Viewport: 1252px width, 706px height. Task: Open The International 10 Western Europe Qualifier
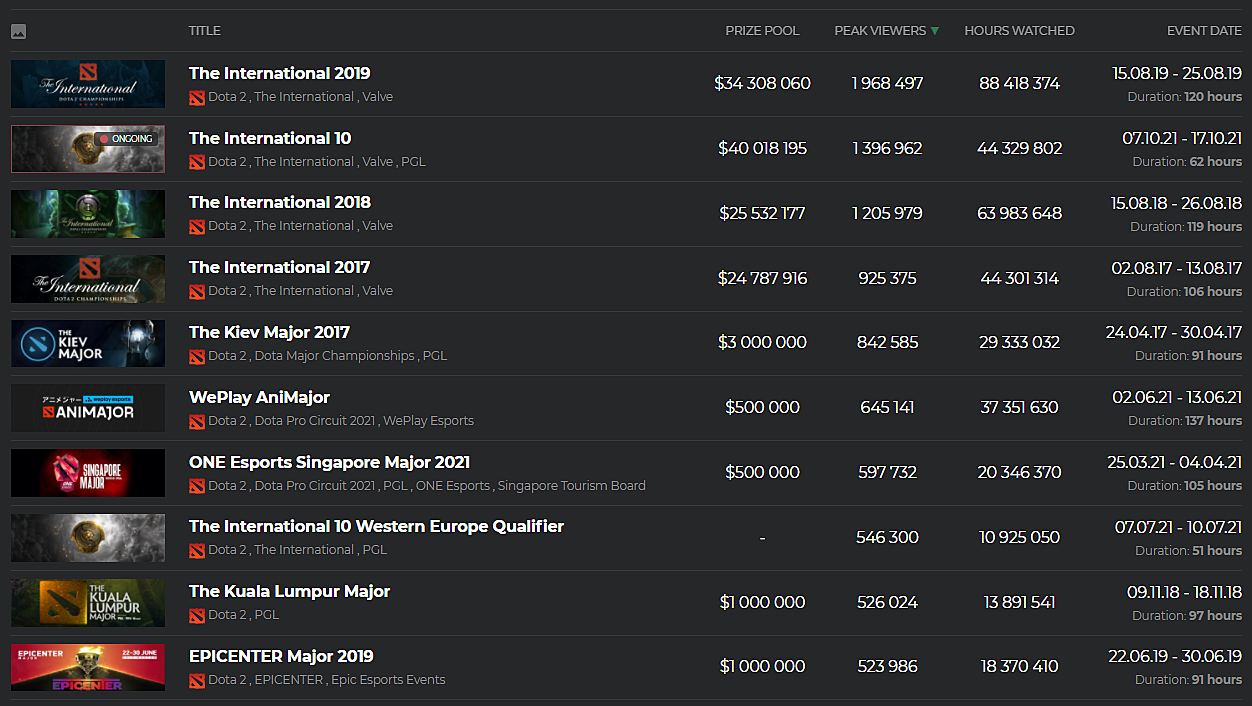376,526
